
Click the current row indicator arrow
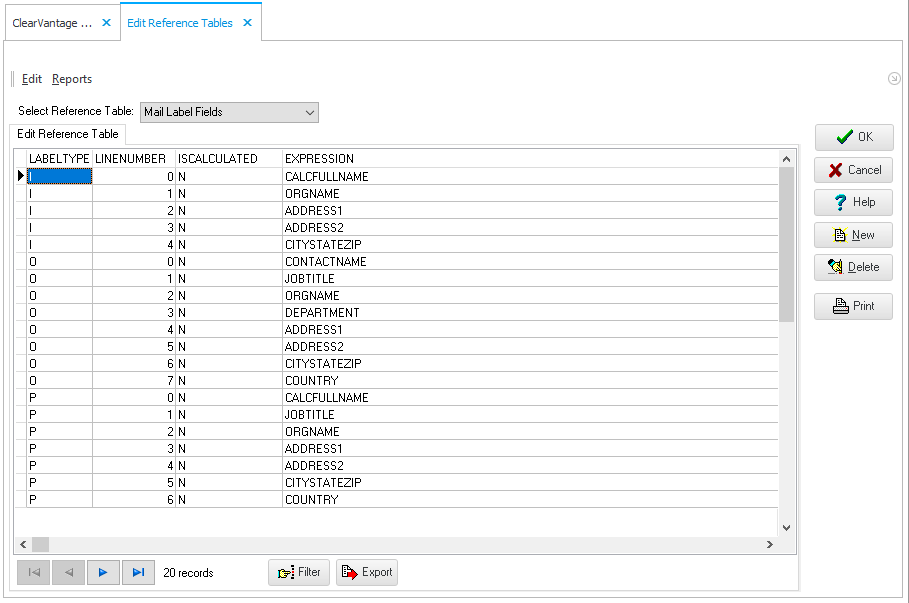(x=21, y=176)
